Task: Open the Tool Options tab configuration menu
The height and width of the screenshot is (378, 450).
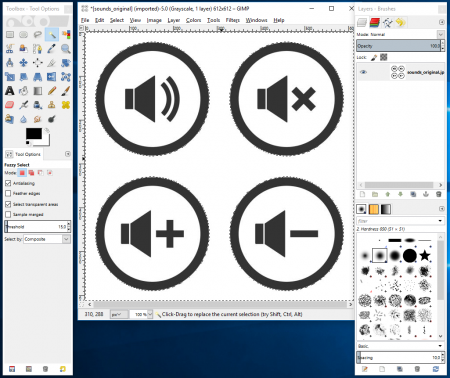Action: point(68,154)
